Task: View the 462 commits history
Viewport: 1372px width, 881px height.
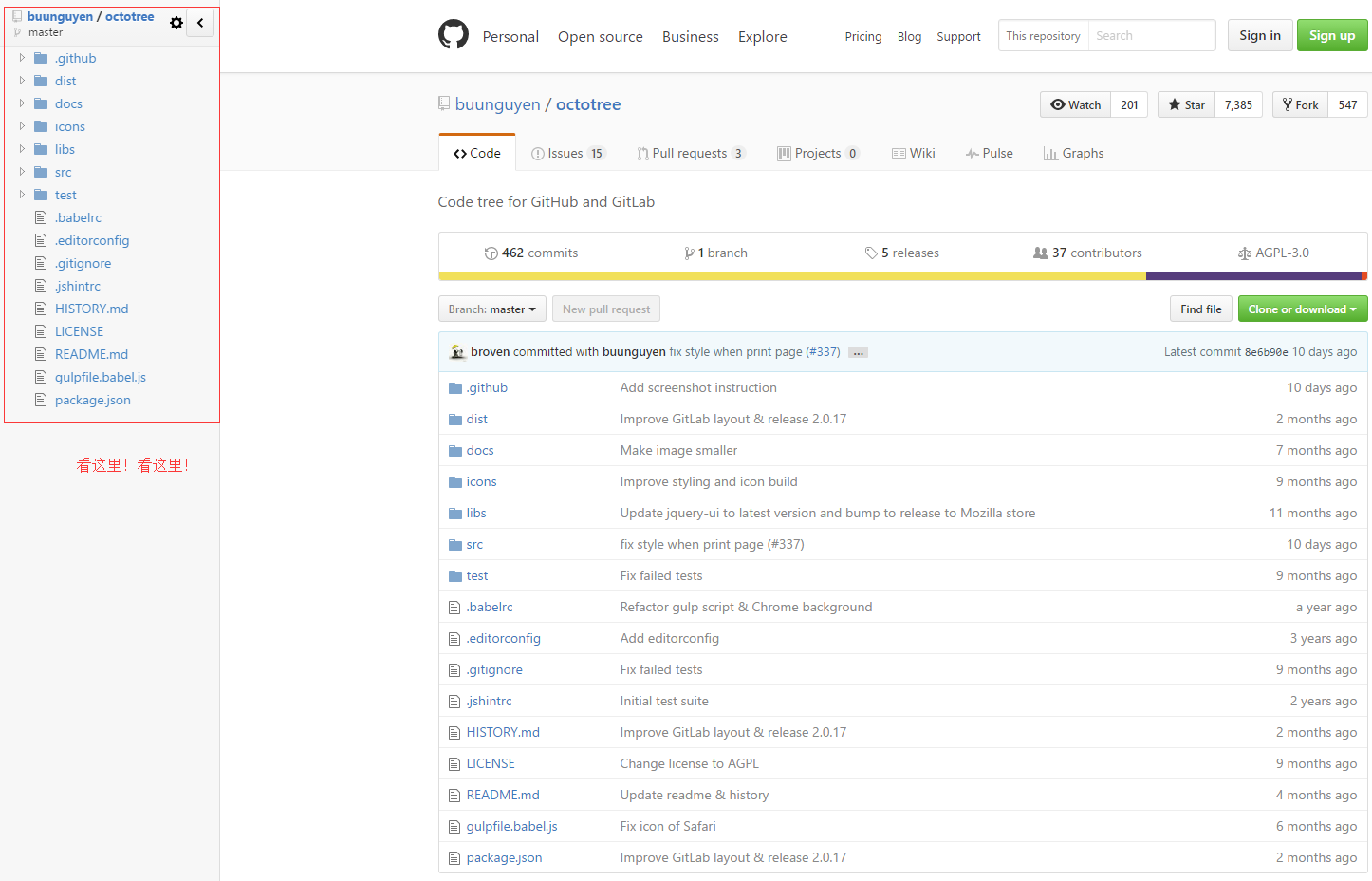Action: (x=531, y=253)
